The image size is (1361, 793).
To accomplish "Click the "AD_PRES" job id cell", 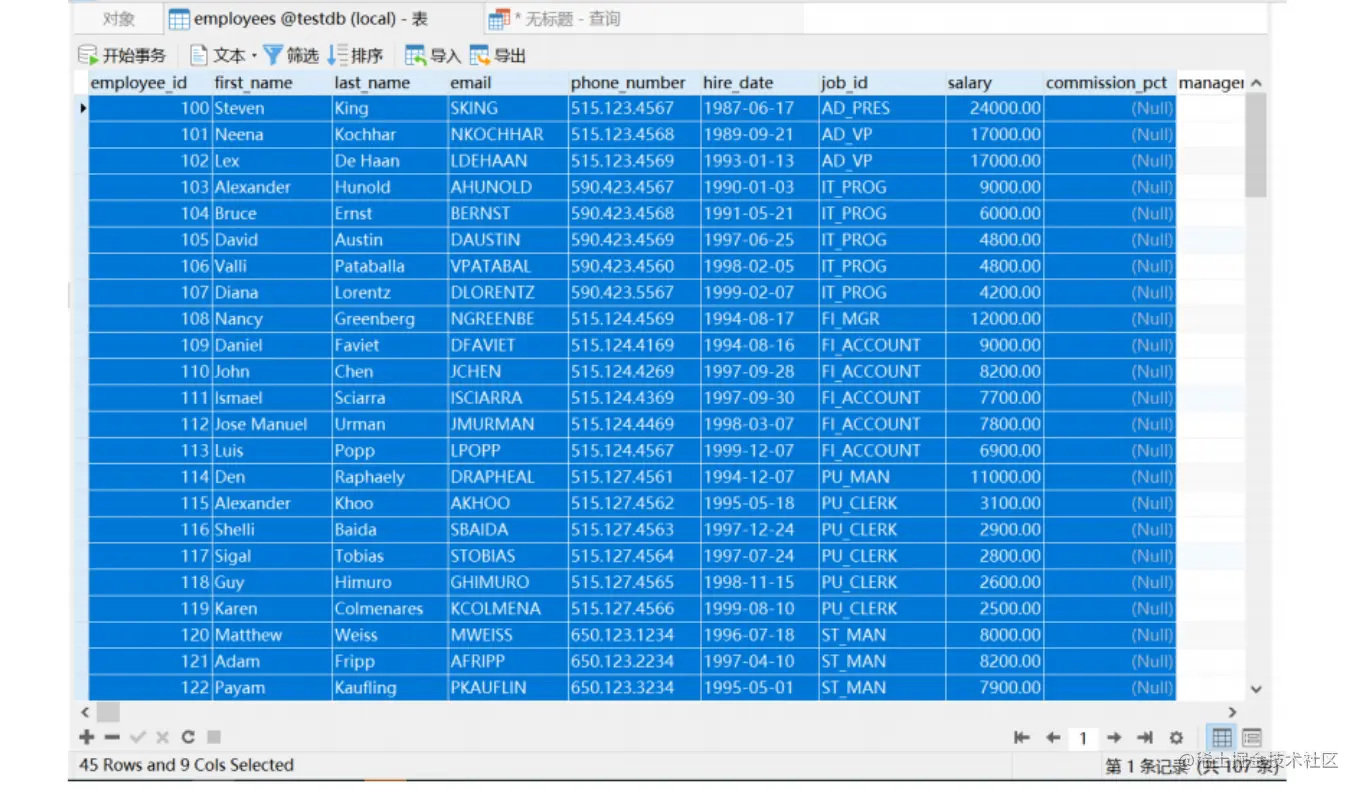I will (x=881, y=108).
